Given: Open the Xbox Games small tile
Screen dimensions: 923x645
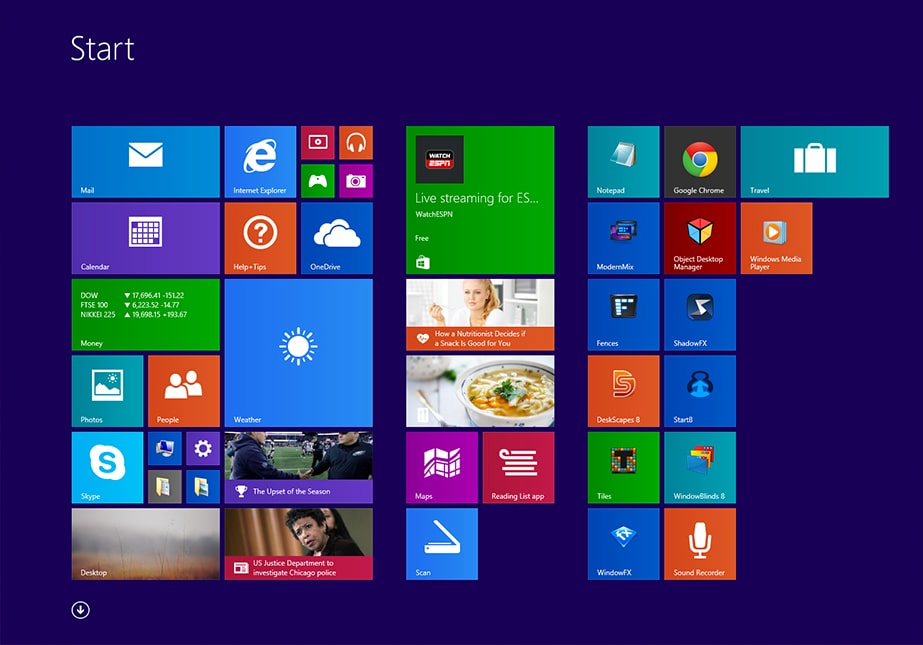Looking at the screenshot, I should [318, 181].
